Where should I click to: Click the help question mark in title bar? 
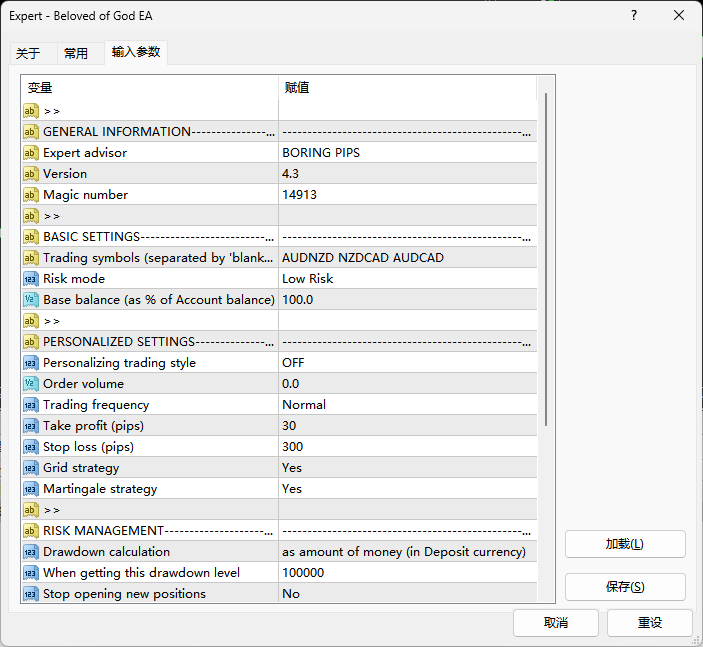[x=634, y=16]
